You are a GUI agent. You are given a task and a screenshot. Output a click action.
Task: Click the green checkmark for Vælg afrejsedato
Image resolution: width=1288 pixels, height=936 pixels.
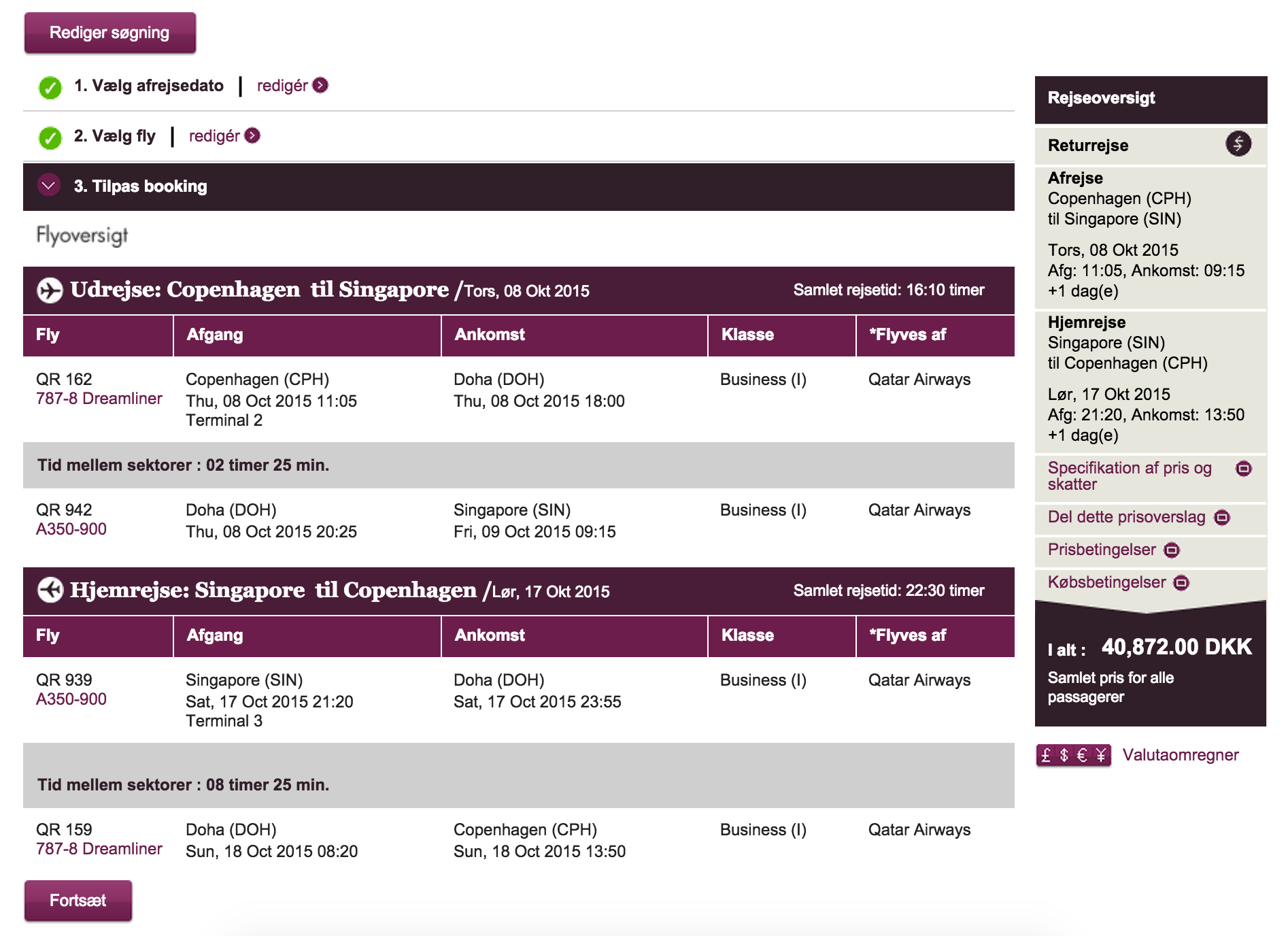click(50, 87)
